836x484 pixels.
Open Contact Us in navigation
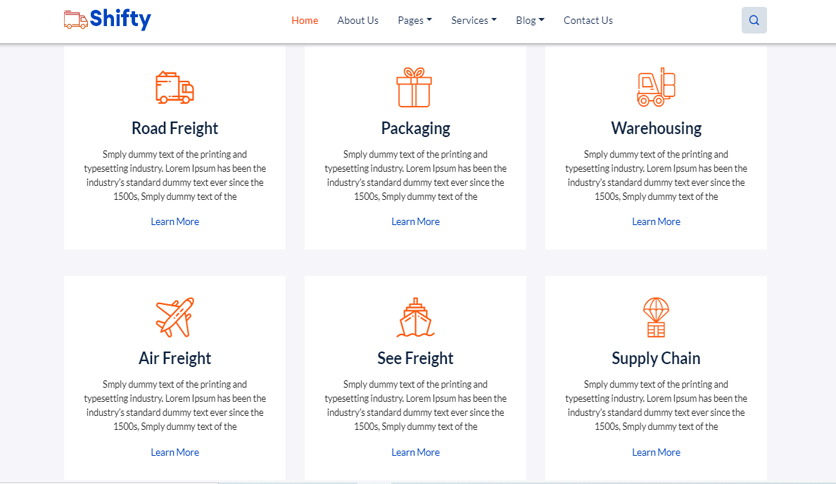point(588,20)
